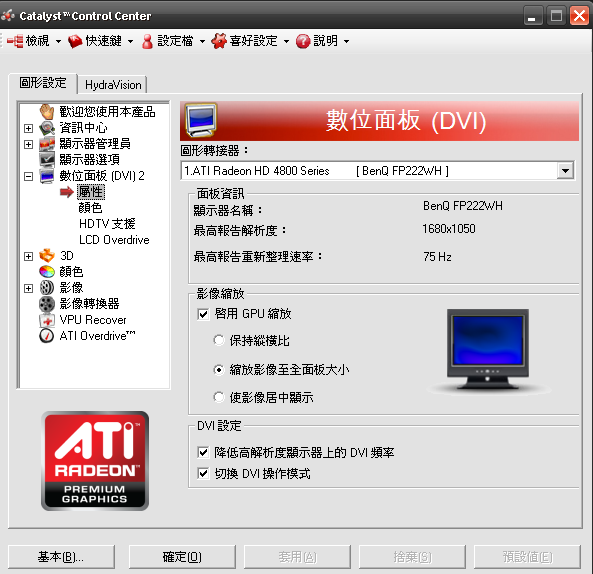Click the 數位面板 (DVI) 2 monitor icon

pyautogui.click(x=47, y=176)
